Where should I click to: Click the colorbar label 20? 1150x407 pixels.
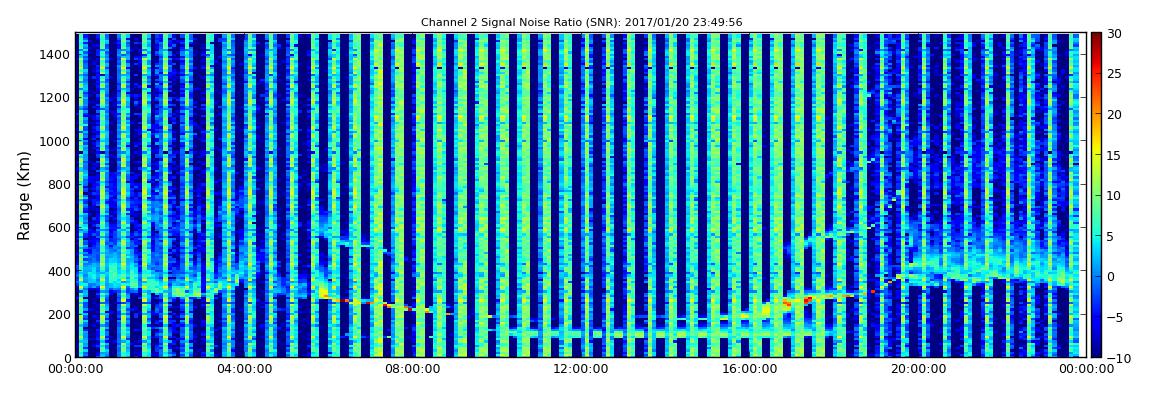click(x=1115, y=114)
